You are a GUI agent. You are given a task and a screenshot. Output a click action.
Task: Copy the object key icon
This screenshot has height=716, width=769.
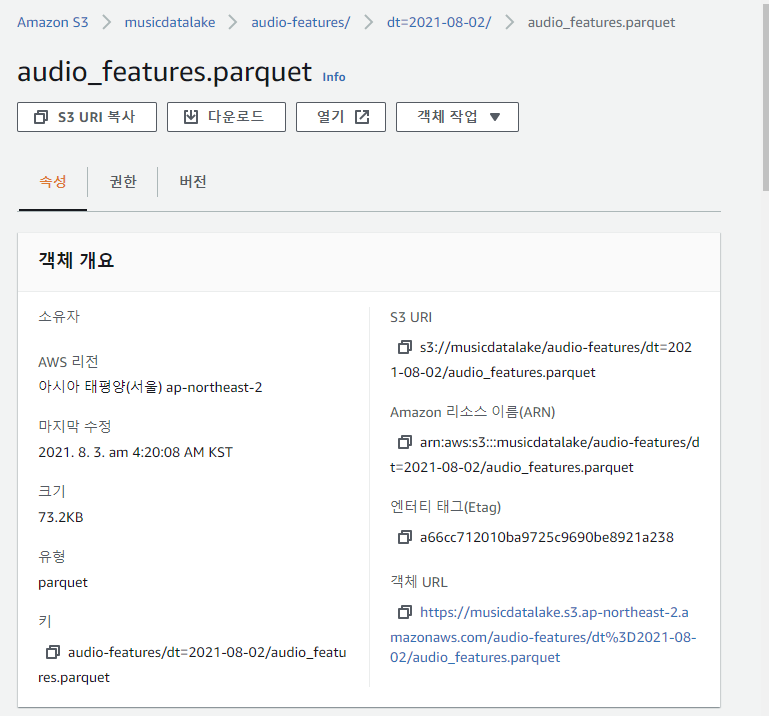point(52,652)
